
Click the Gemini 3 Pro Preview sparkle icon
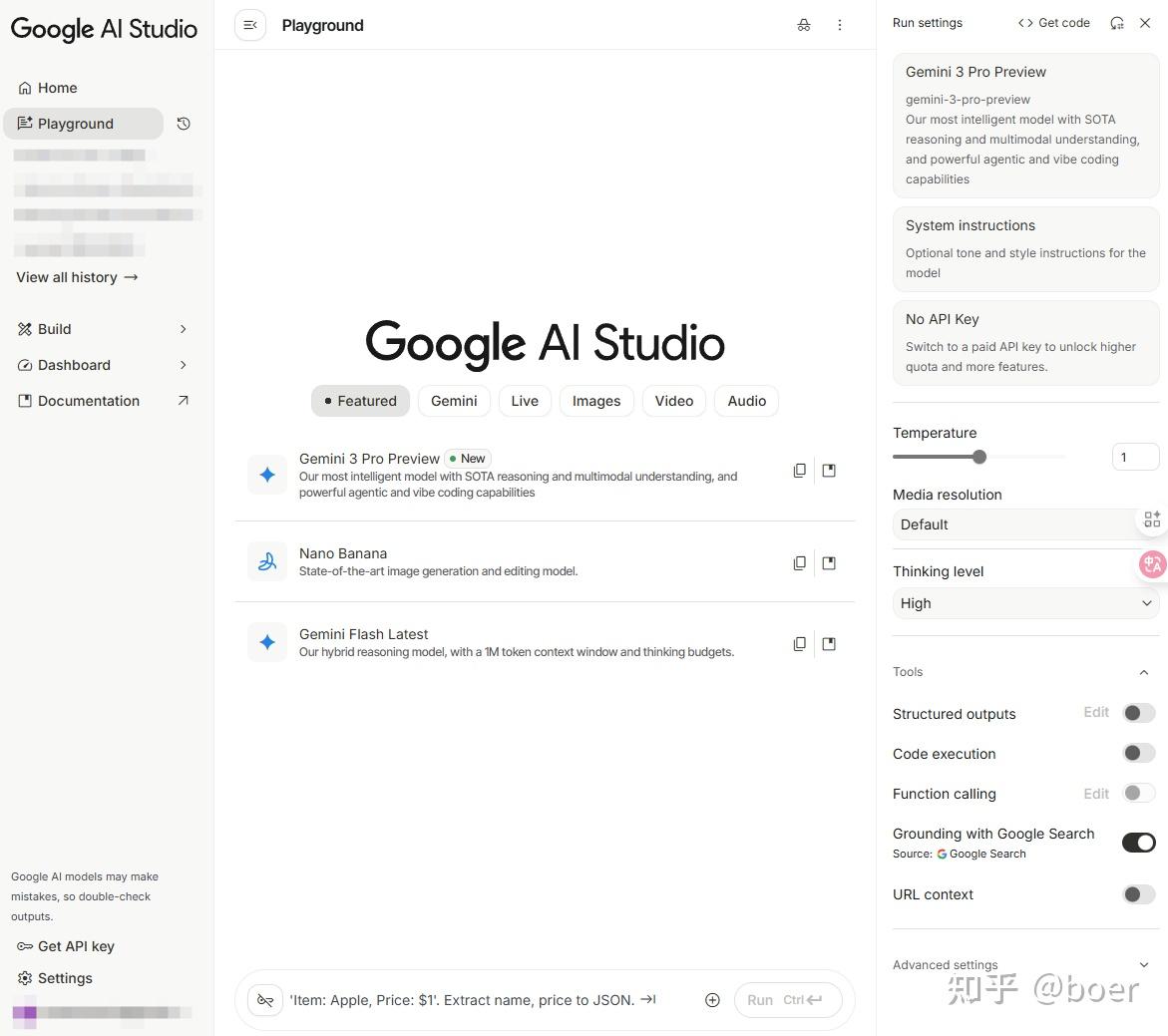tap(267, 475)
